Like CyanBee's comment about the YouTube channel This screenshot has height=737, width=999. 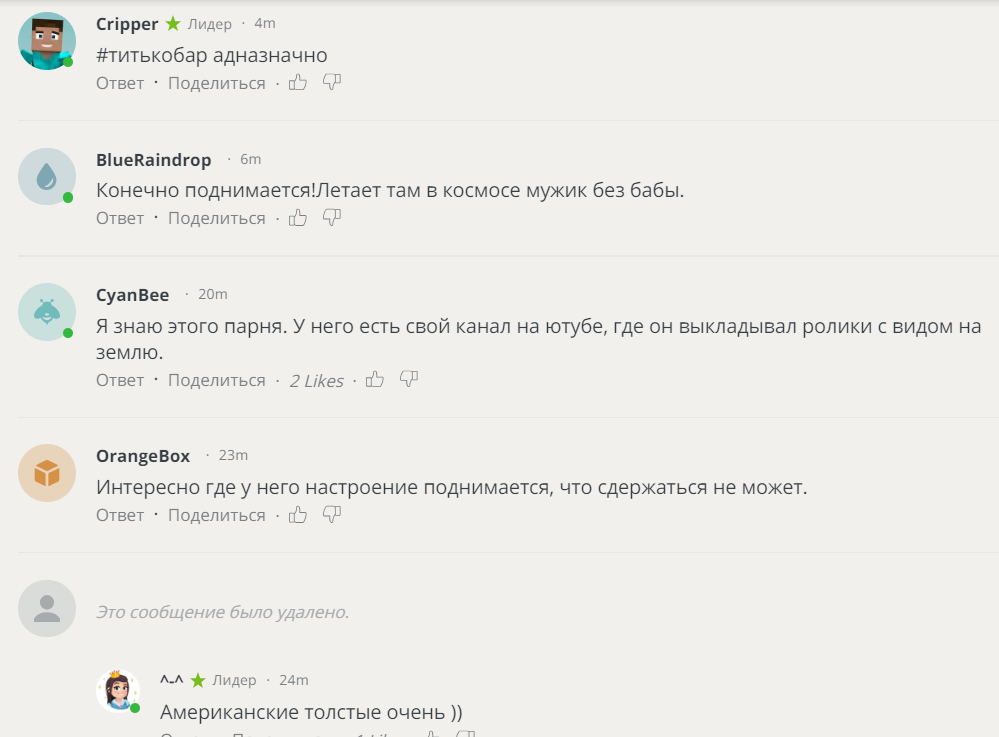pos(375,380)
